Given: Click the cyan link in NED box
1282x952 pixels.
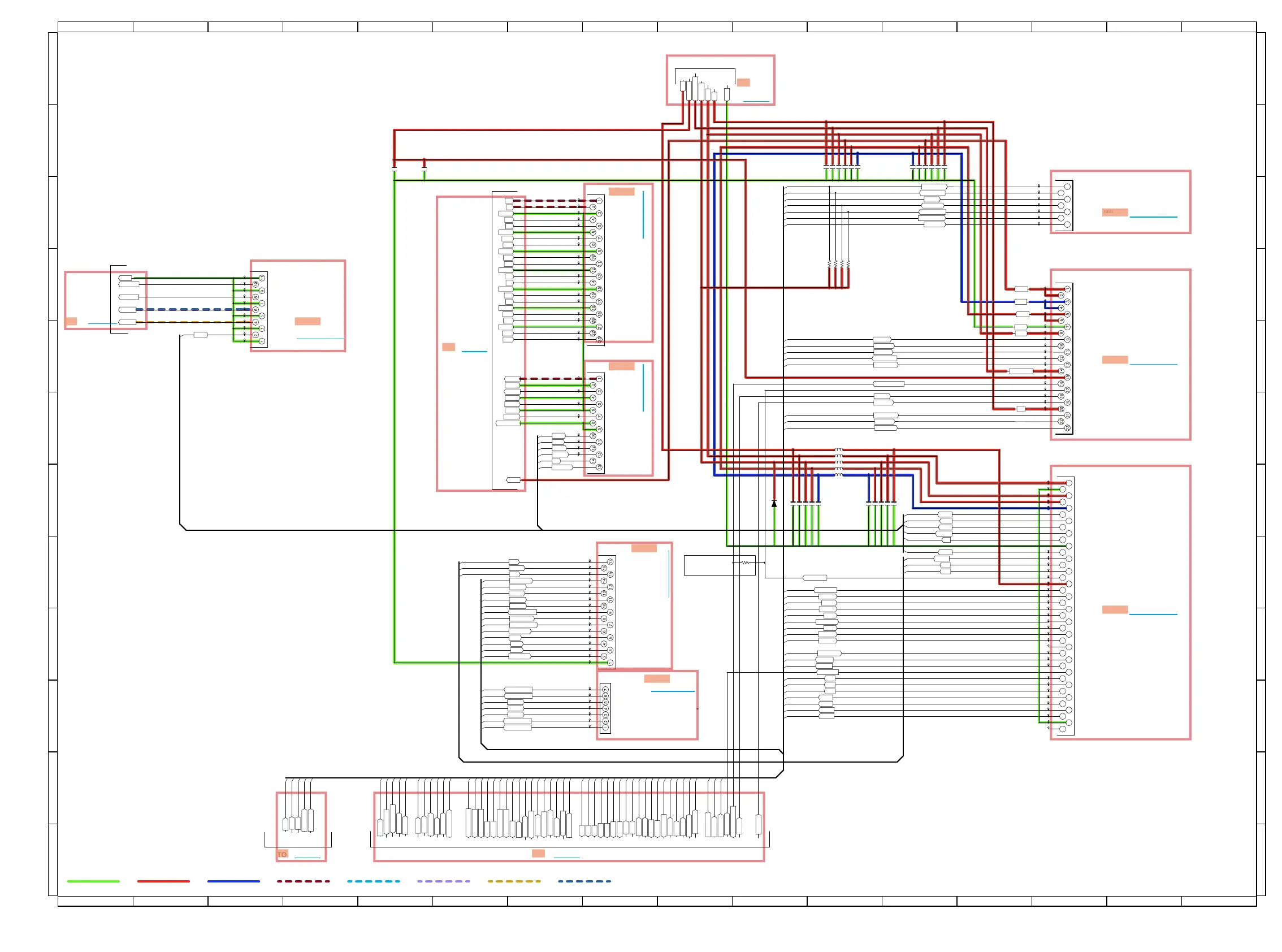Looking at the screenshot, I should 1153,217.
